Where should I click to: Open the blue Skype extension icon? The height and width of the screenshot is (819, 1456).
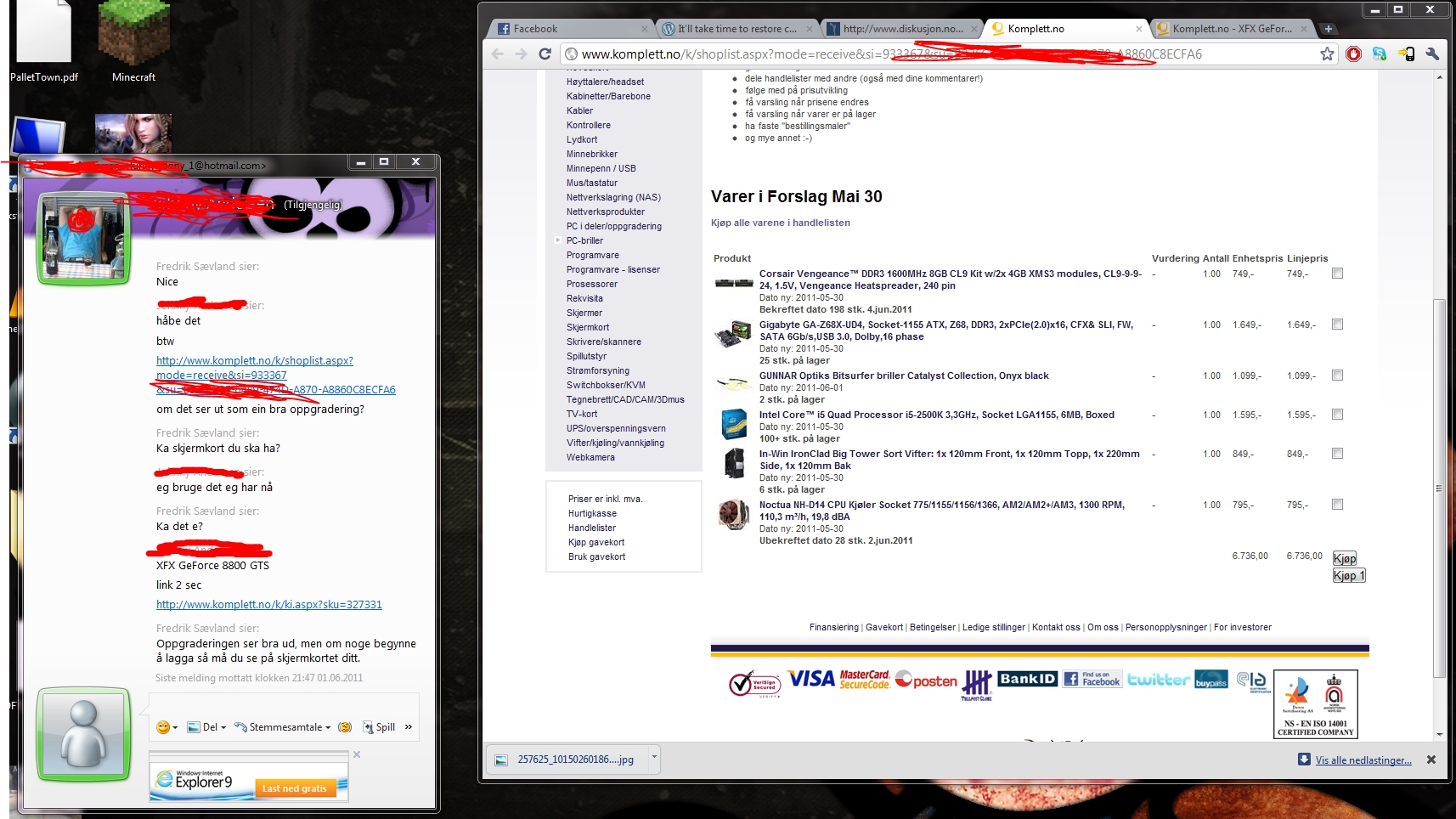(1380, 54)
